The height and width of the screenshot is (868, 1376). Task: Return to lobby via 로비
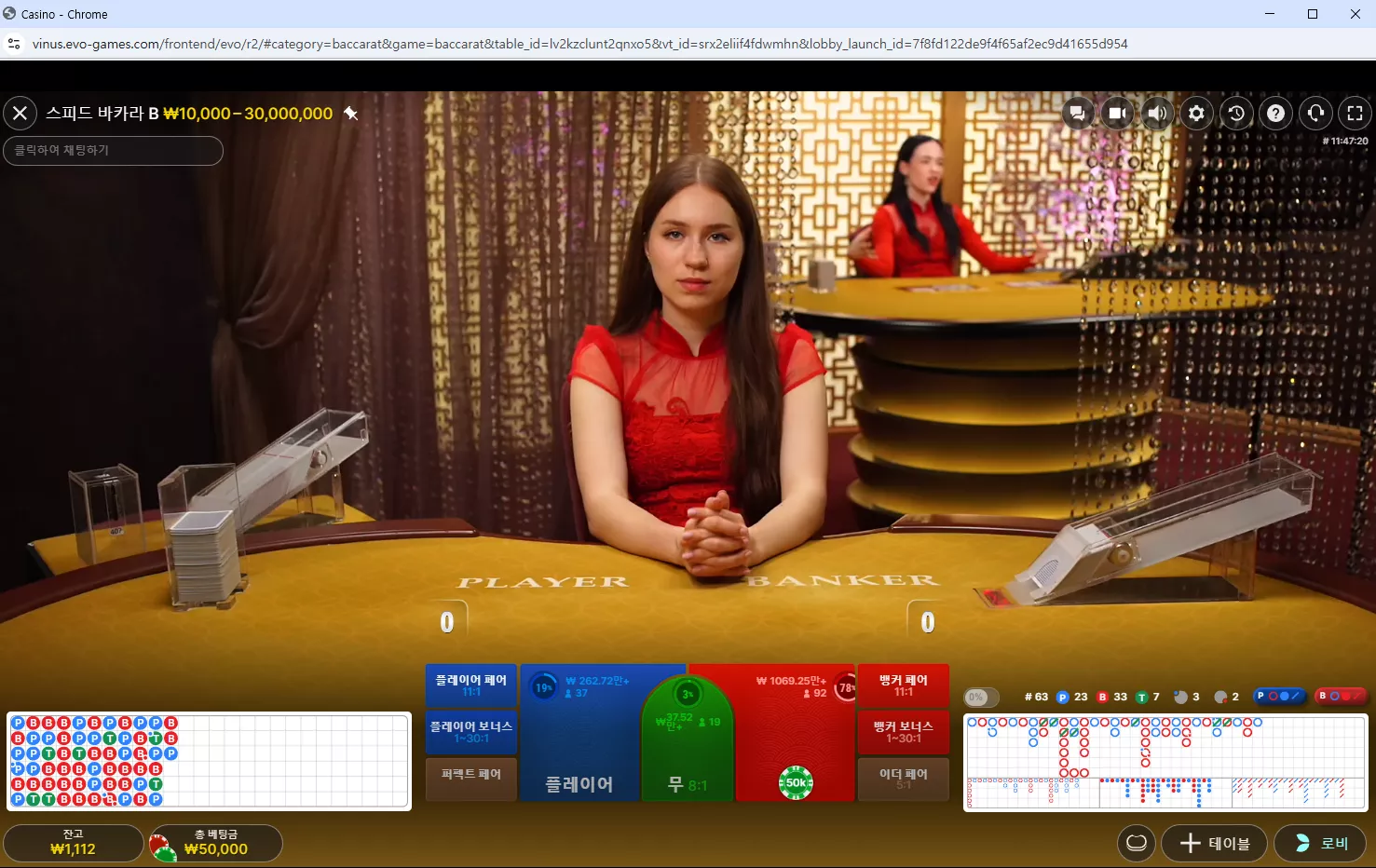pos(1321,843)
